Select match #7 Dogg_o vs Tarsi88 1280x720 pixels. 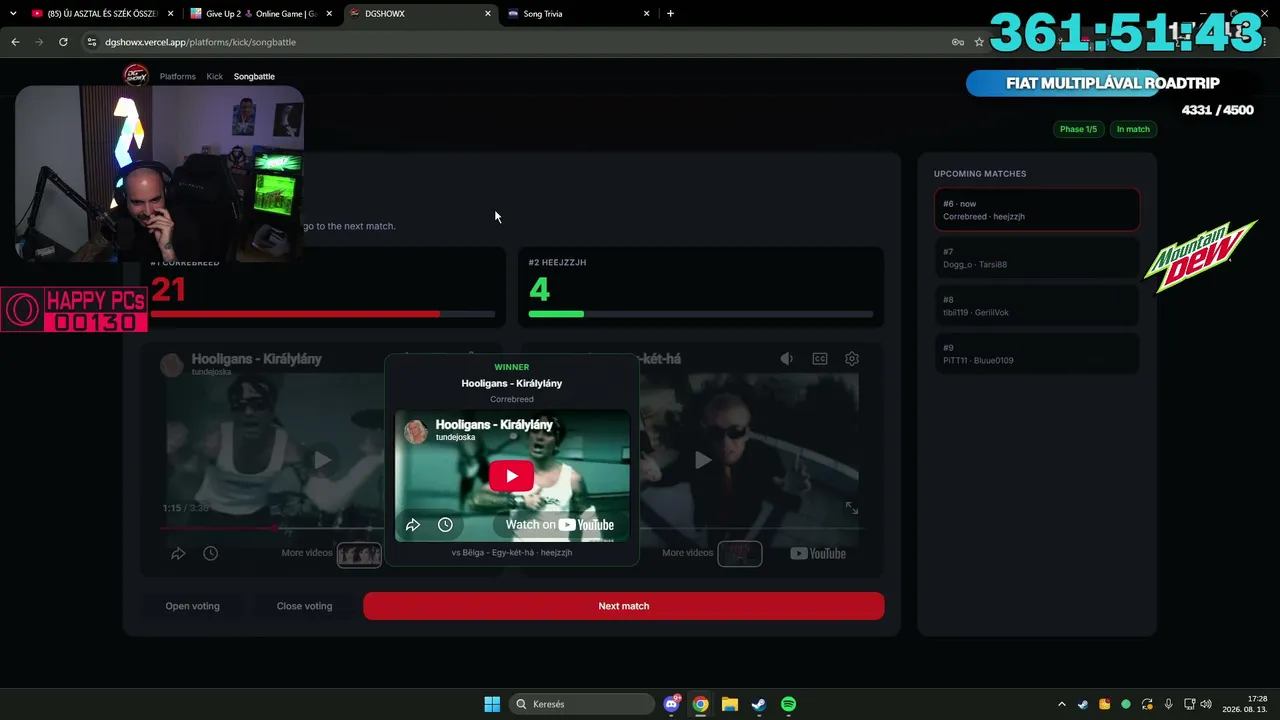[1037, 258]
